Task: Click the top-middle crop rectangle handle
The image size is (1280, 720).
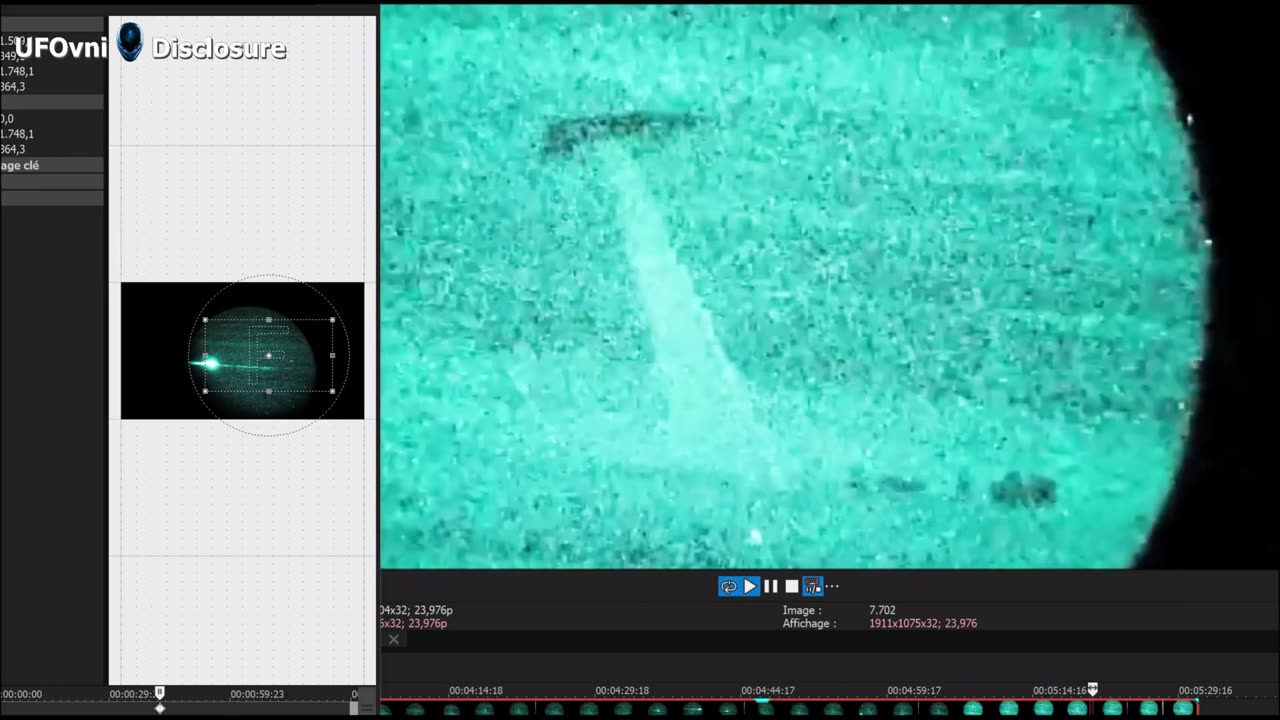Action: click(269, 320)
